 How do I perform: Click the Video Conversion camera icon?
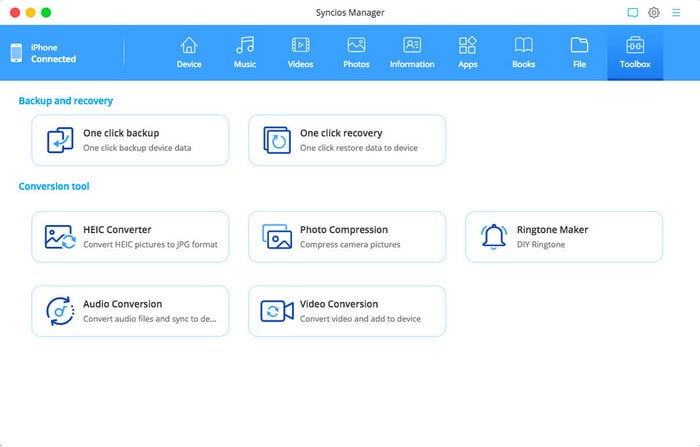click(x=277, y=311)
